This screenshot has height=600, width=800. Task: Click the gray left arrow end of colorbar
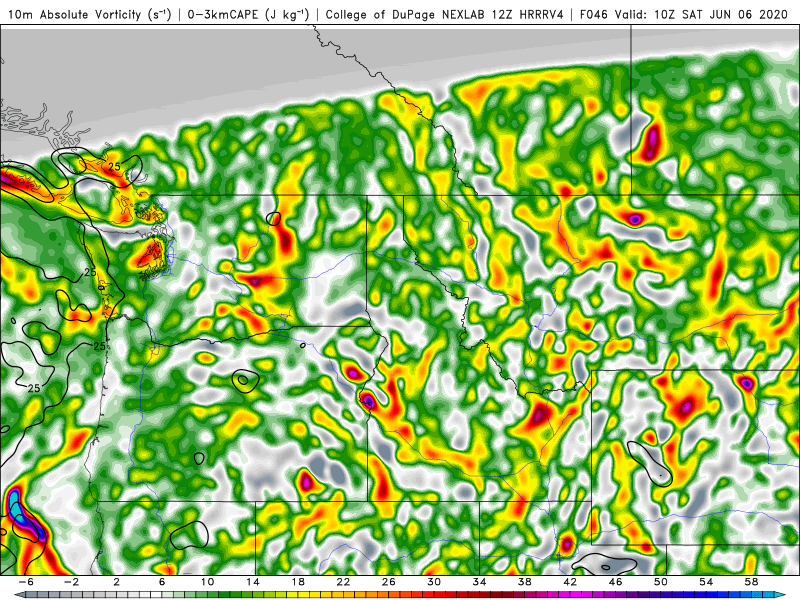pyautogui.click(x=18, y=595)
